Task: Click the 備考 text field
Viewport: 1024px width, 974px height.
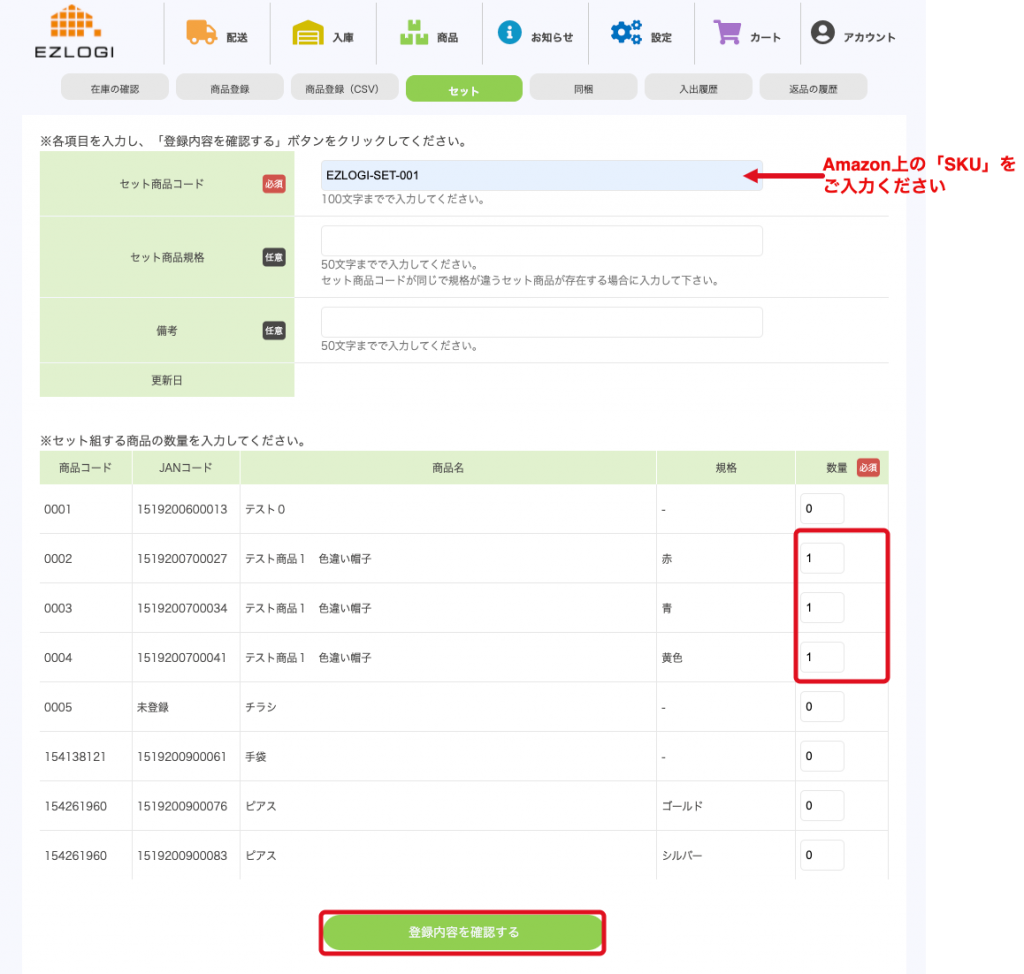Action: pos(541,322)
